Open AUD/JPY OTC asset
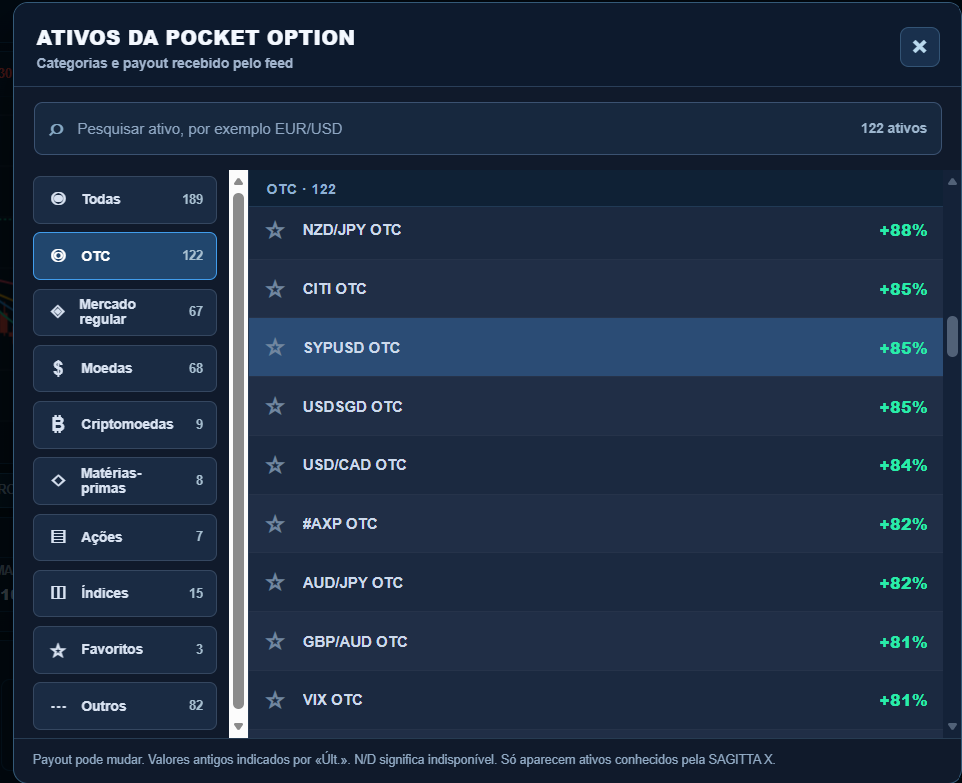The width and height of the screenshot is (962, 783). 595,582
